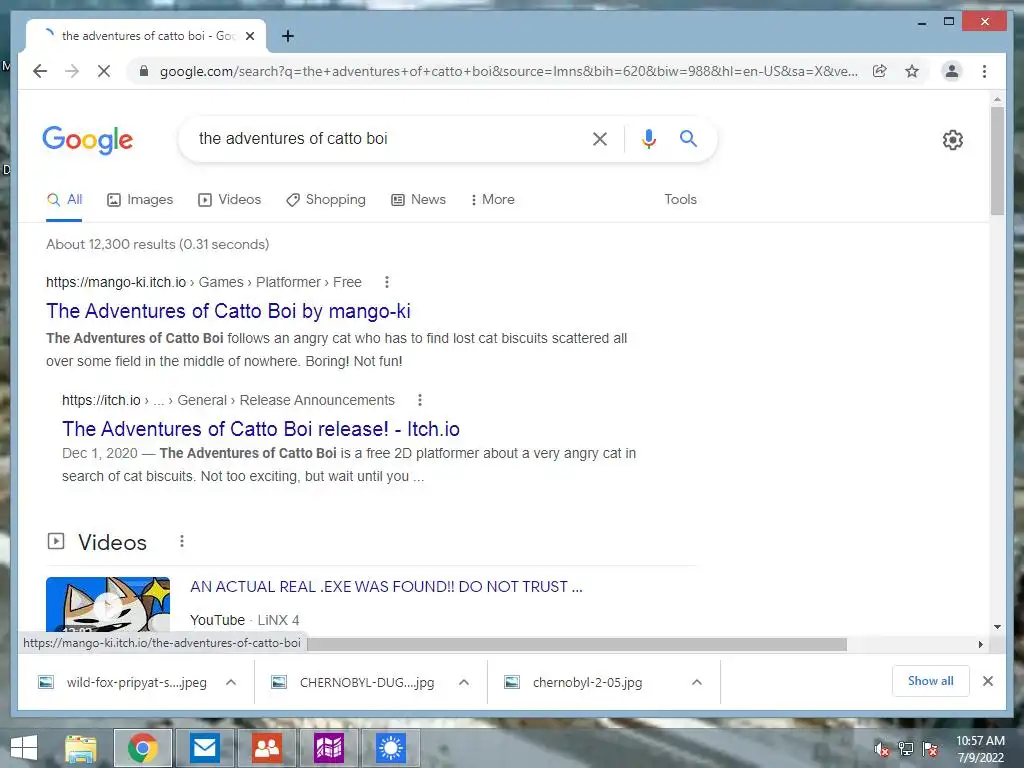
Task: Switch to the News results tab
Action: [x=418, y=200]
